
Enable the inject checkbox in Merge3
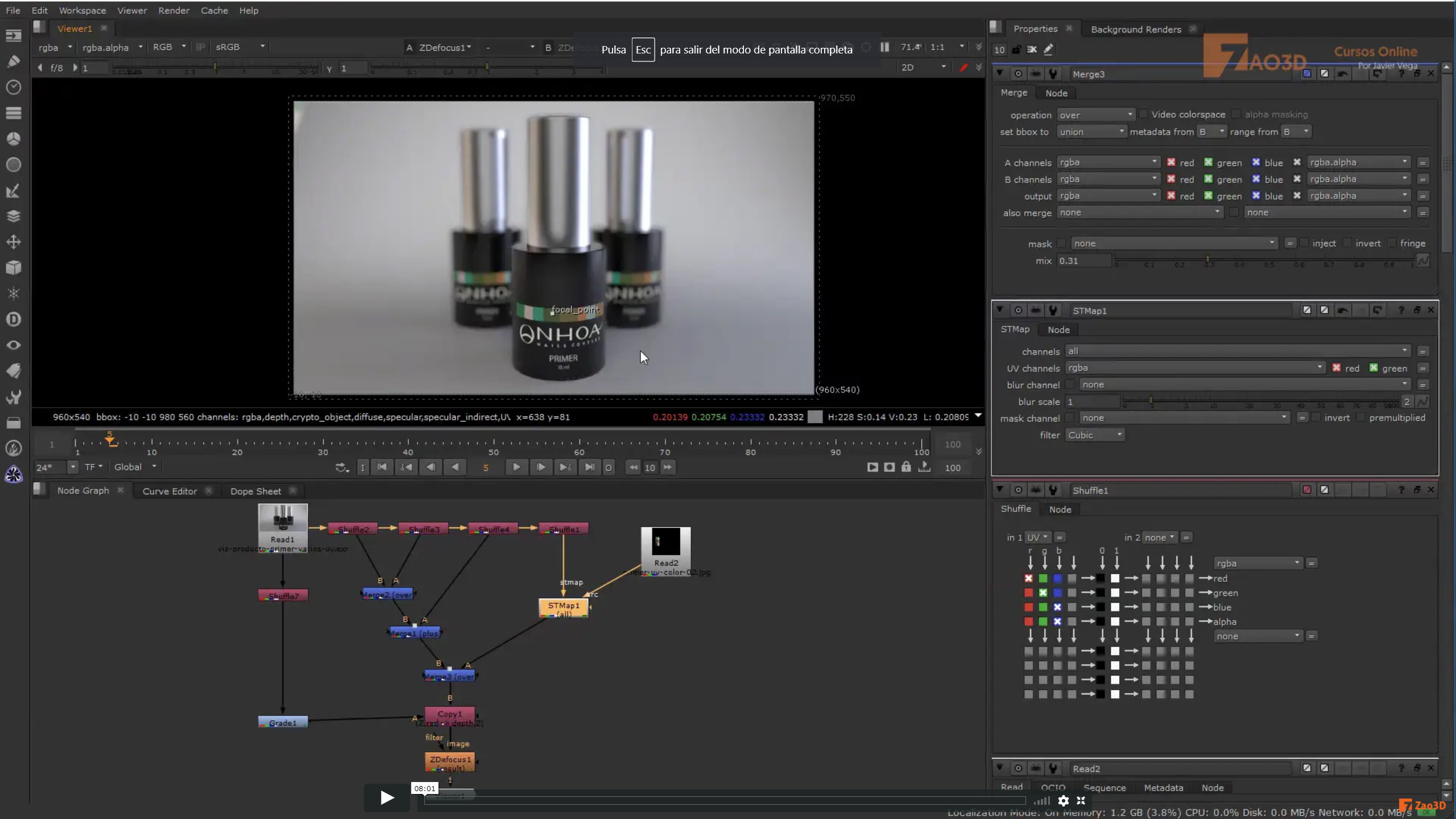[x=1304, y=243]
